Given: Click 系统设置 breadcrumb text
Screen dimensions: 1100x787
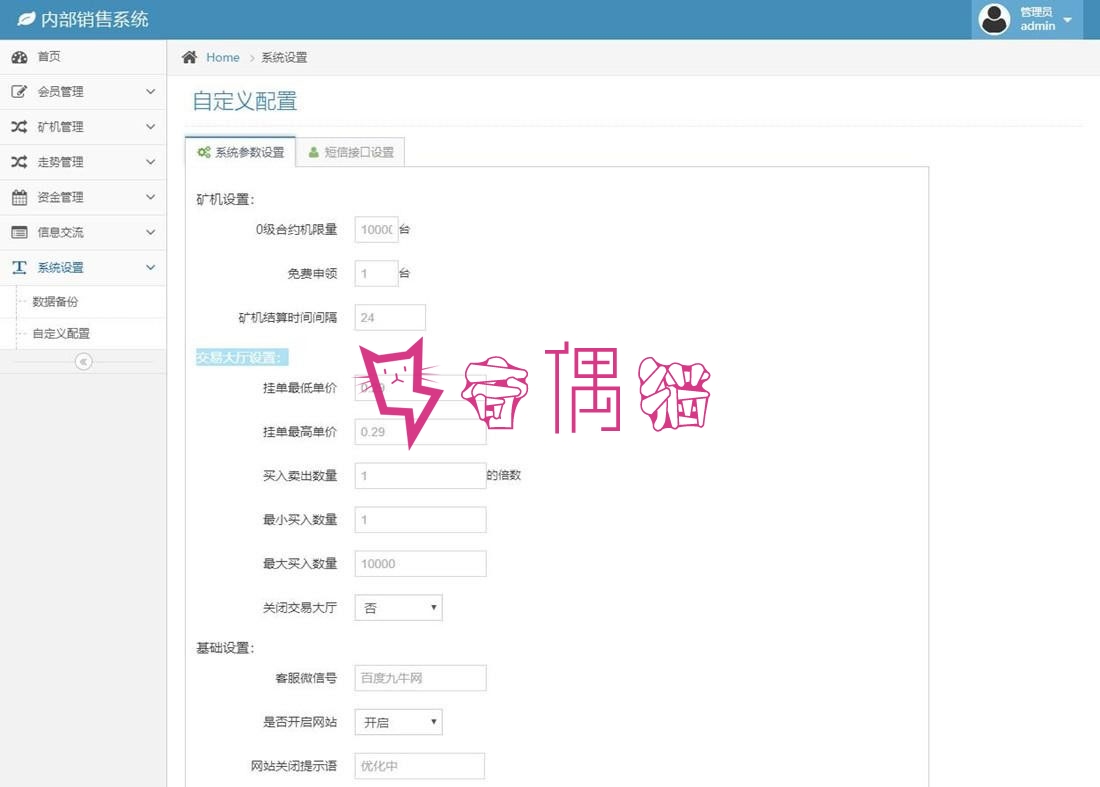Looking at the screenshot, I should tap(284, 58).
